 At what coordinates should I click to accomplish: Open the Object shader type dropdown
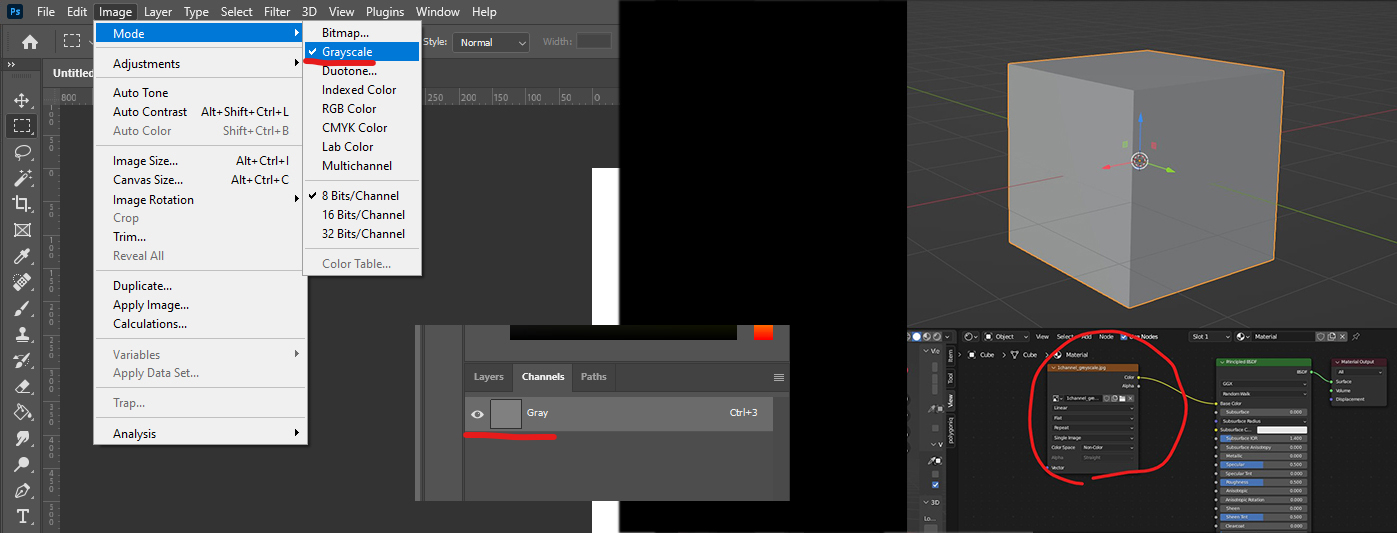pyautogui.click(x=1006, y=337)
